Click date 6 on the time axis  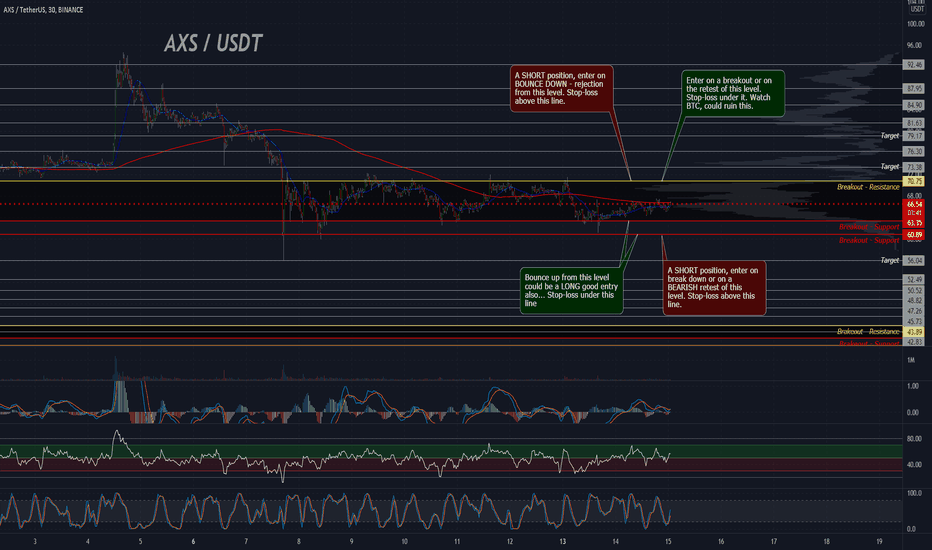point(193,542)
